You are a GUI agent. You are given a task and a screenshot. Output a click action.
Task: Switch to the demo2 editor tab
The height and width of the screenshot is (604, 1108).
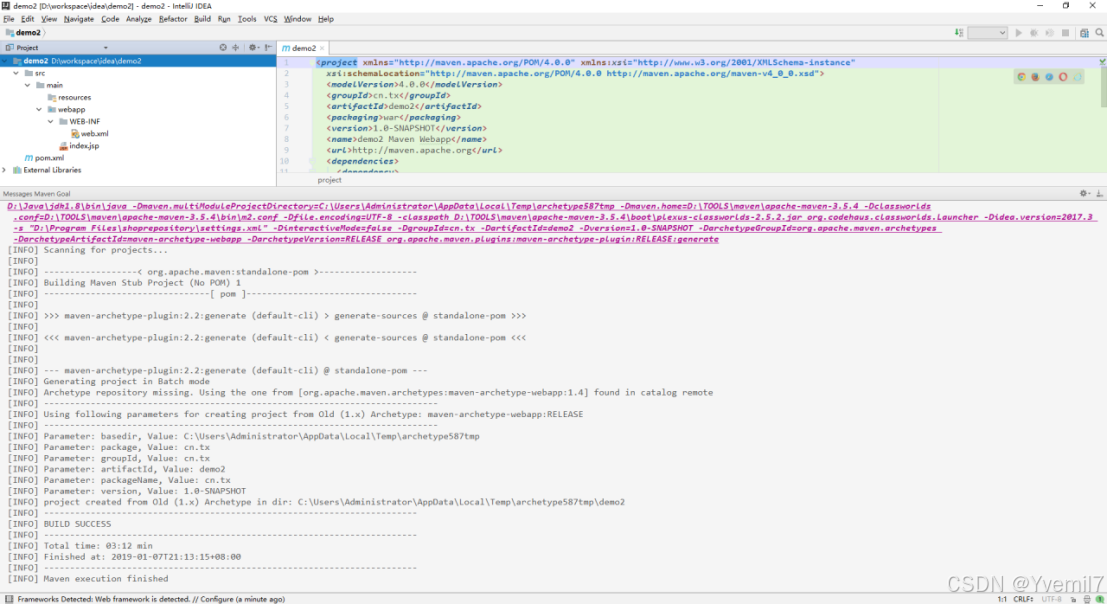click(x=304, y=48)
